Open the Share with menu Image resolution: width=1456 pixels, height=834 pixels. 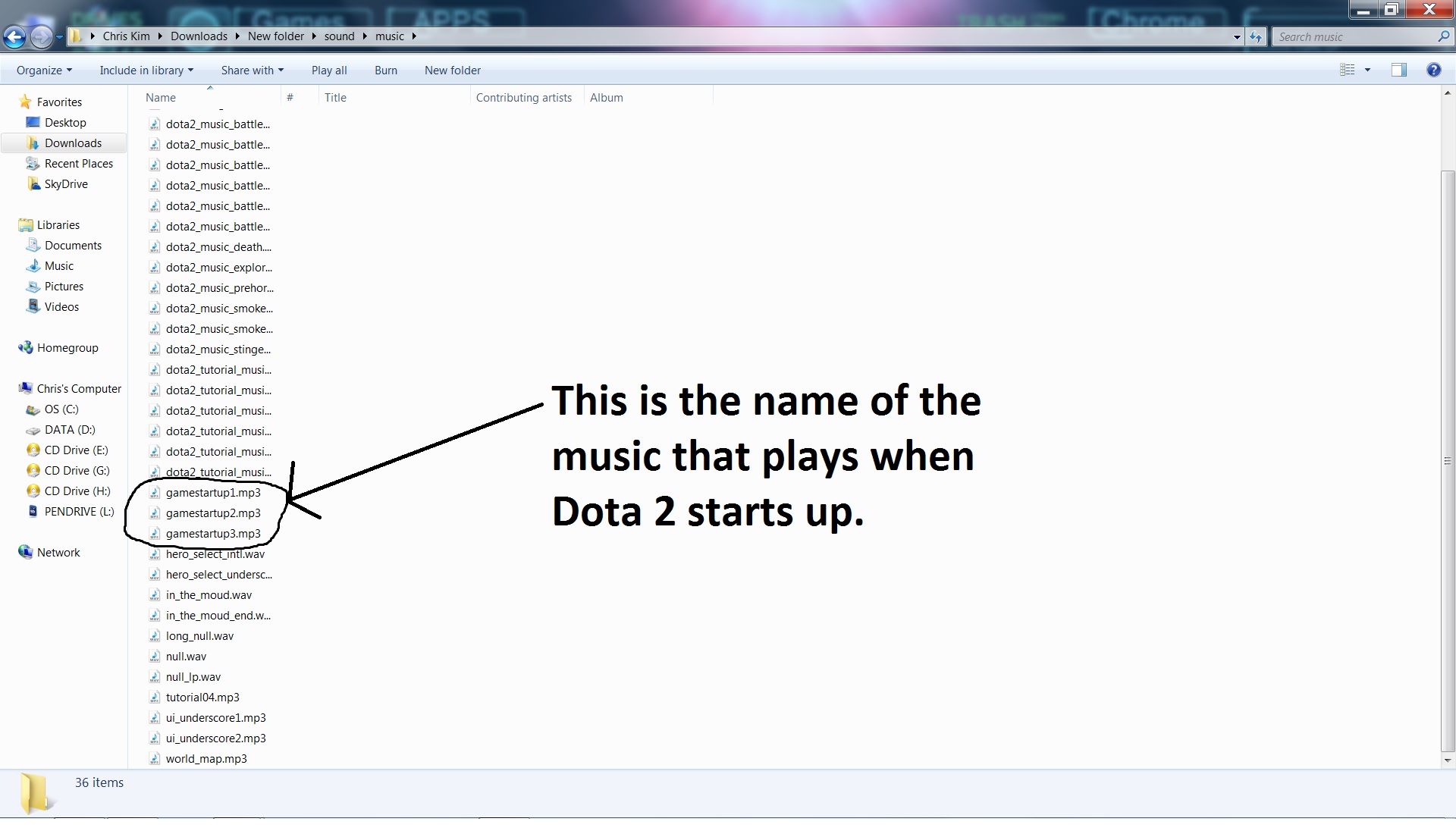[252, 71]
